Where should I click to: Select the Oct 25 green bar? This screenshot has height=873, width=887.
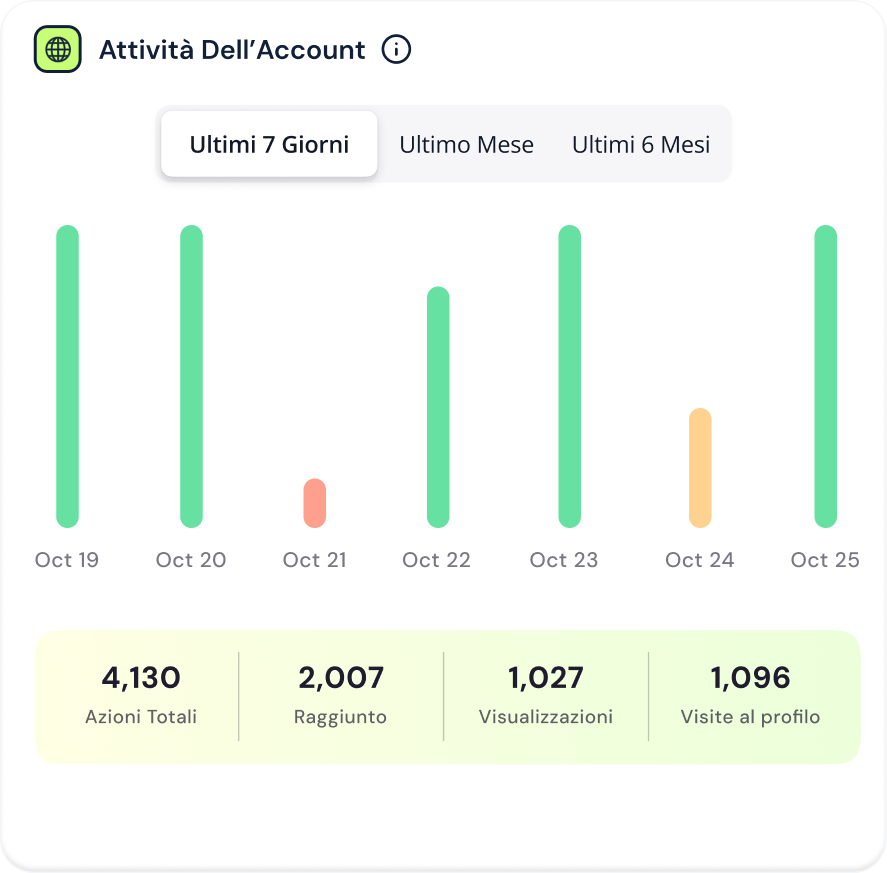(x=825, y=376)
